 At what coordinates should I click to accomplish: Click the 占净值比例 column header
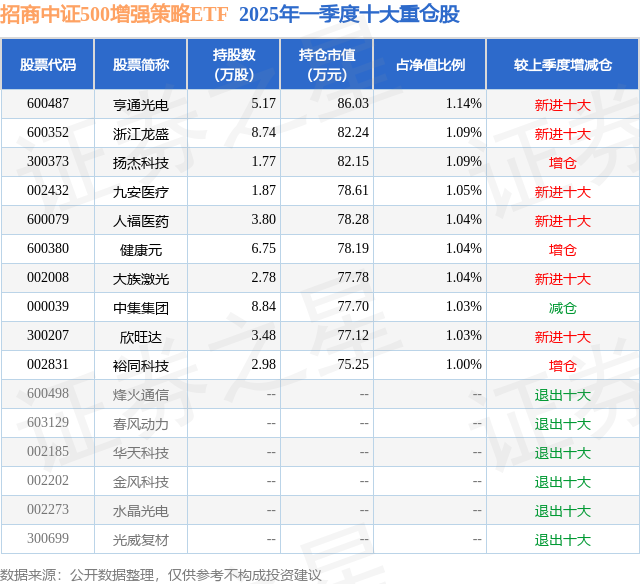pyautogui.click(x=430, y=64)
